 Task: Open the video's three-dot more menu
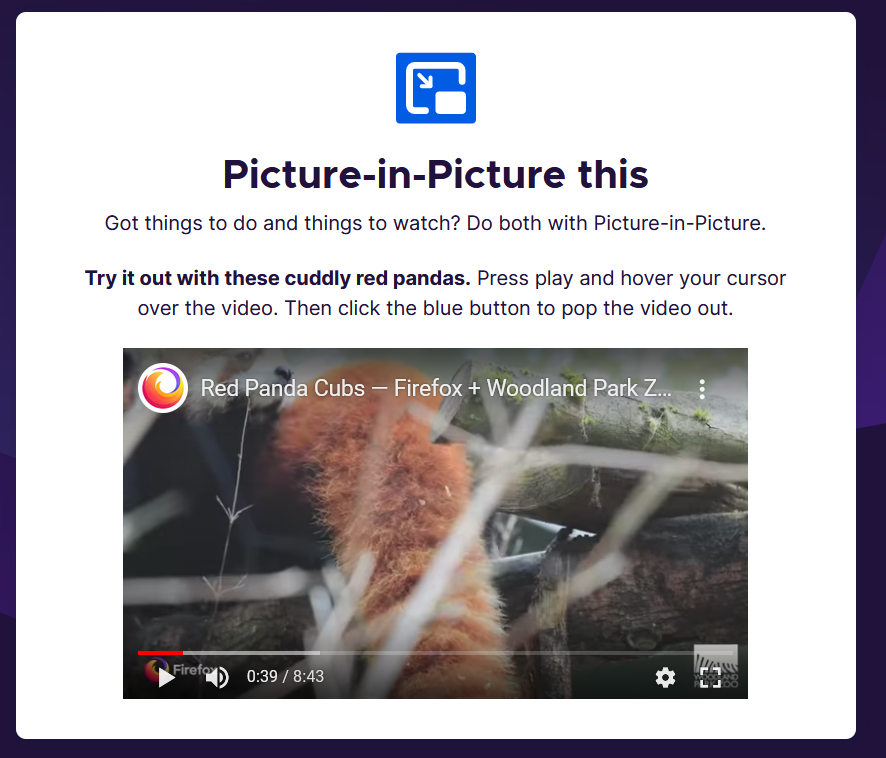click(702, 388)
